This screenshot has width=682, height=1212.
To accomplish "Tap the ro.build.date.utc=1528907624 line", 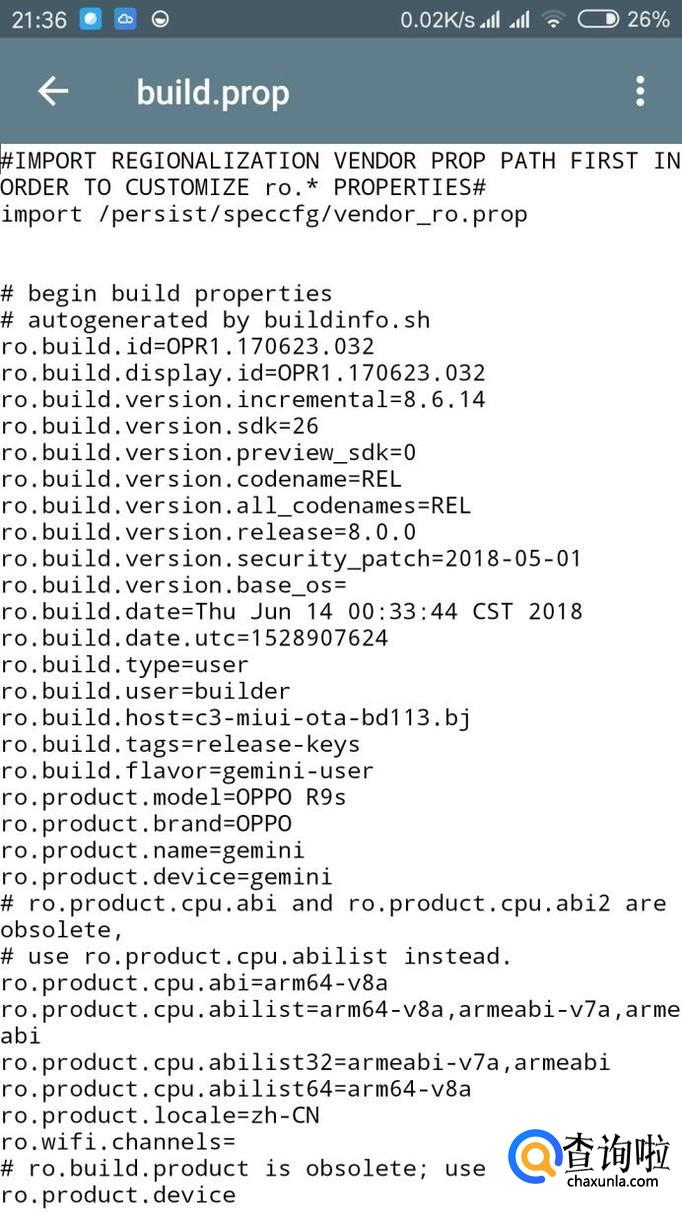I will coord(195,638).
